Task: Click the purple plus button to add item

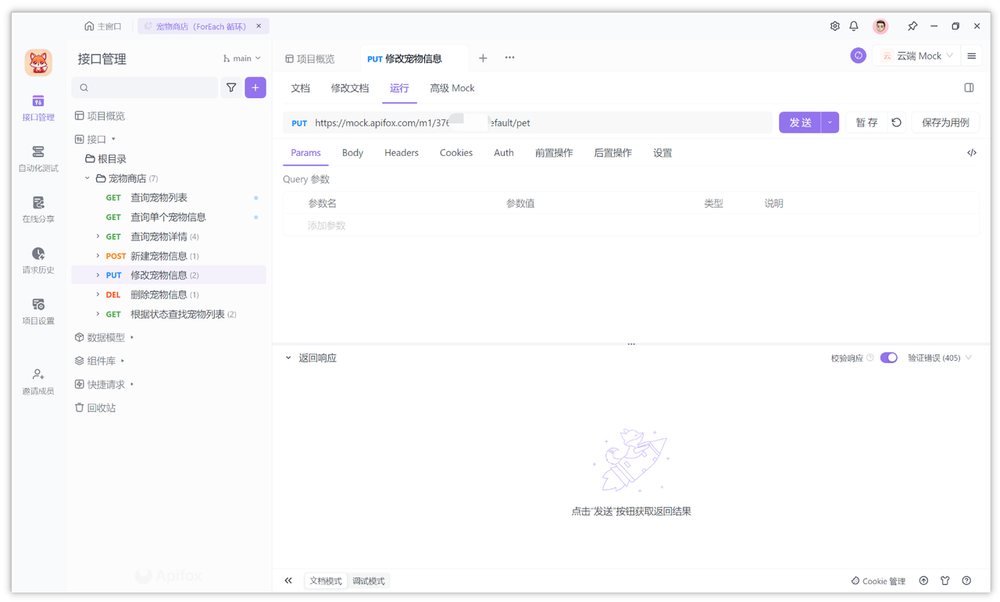Action: point(255,88)
